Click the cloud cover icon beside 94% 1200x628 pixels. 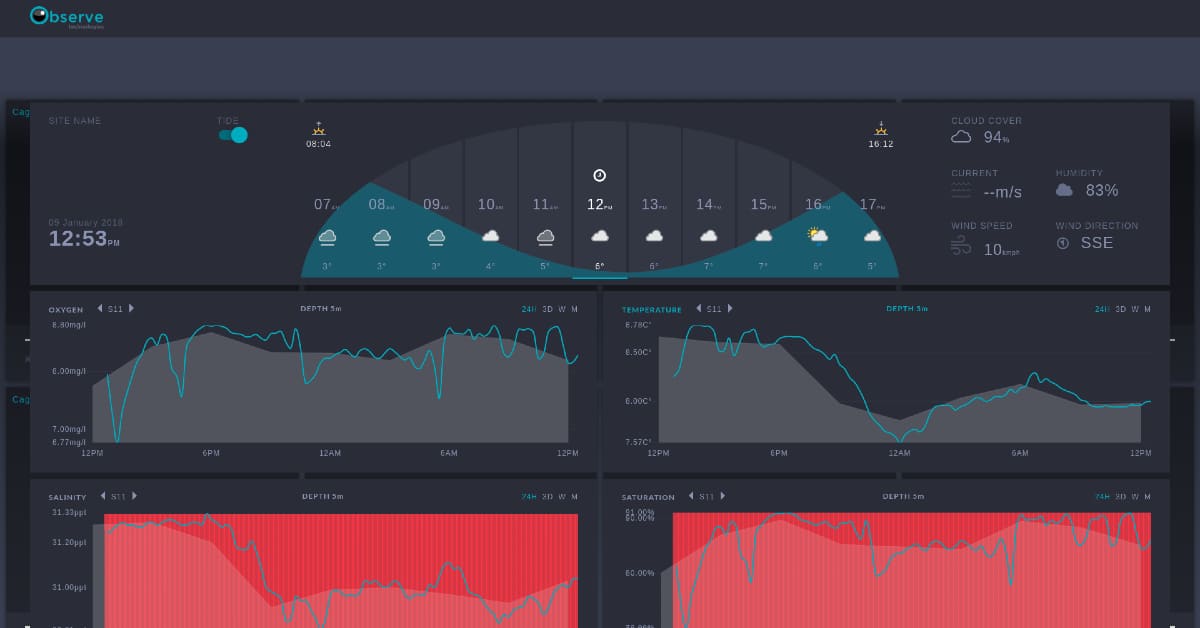(x=961, y=137)
